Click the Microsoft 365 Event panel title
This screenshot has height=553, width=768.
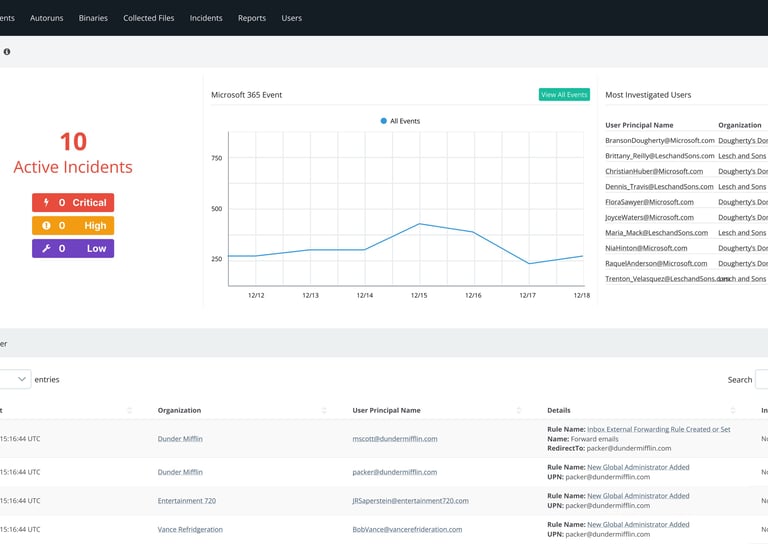coord(246,95)
